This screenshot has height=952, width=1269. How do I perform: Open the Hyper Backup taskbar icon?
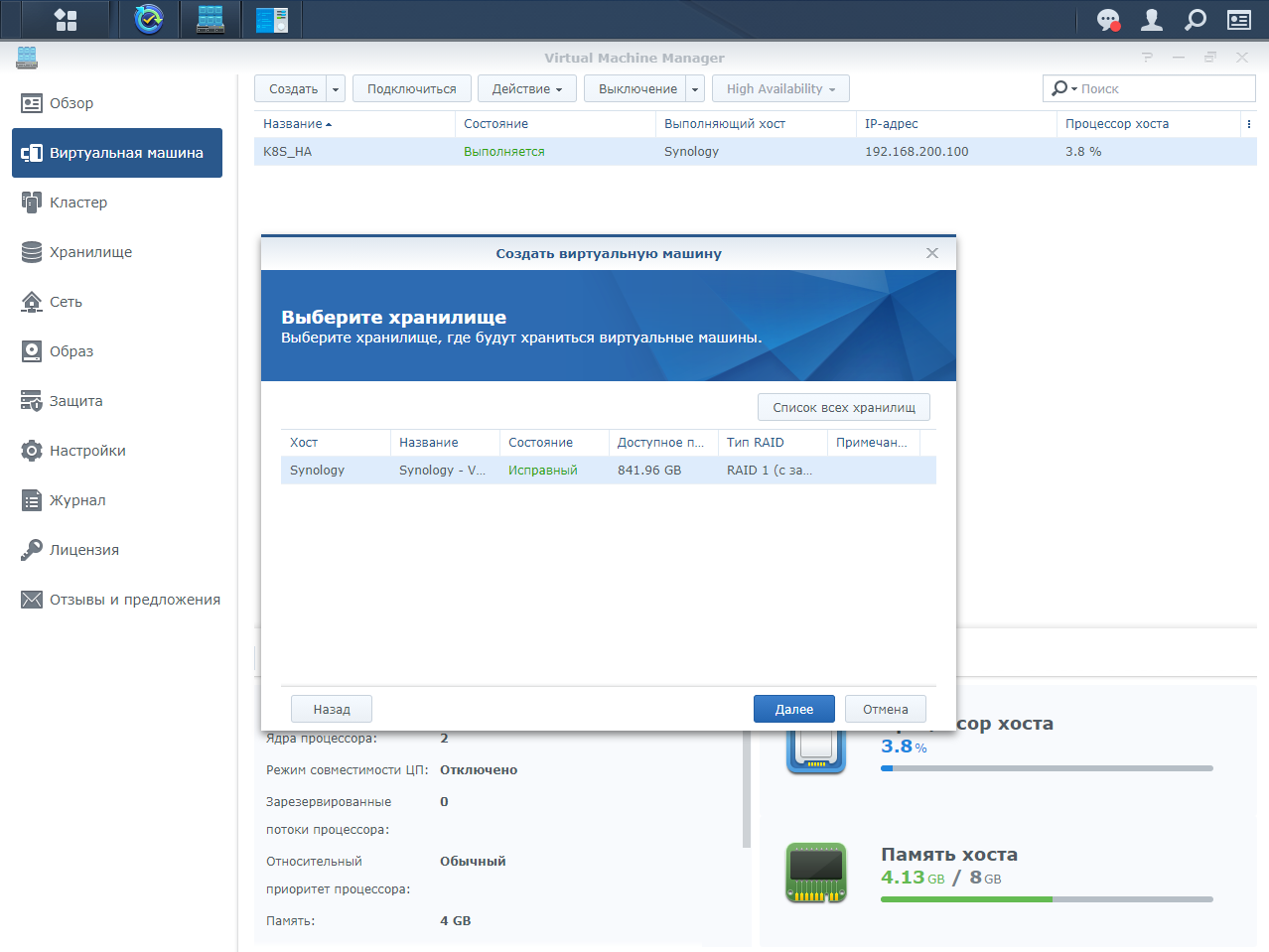(x=149, y=19)
